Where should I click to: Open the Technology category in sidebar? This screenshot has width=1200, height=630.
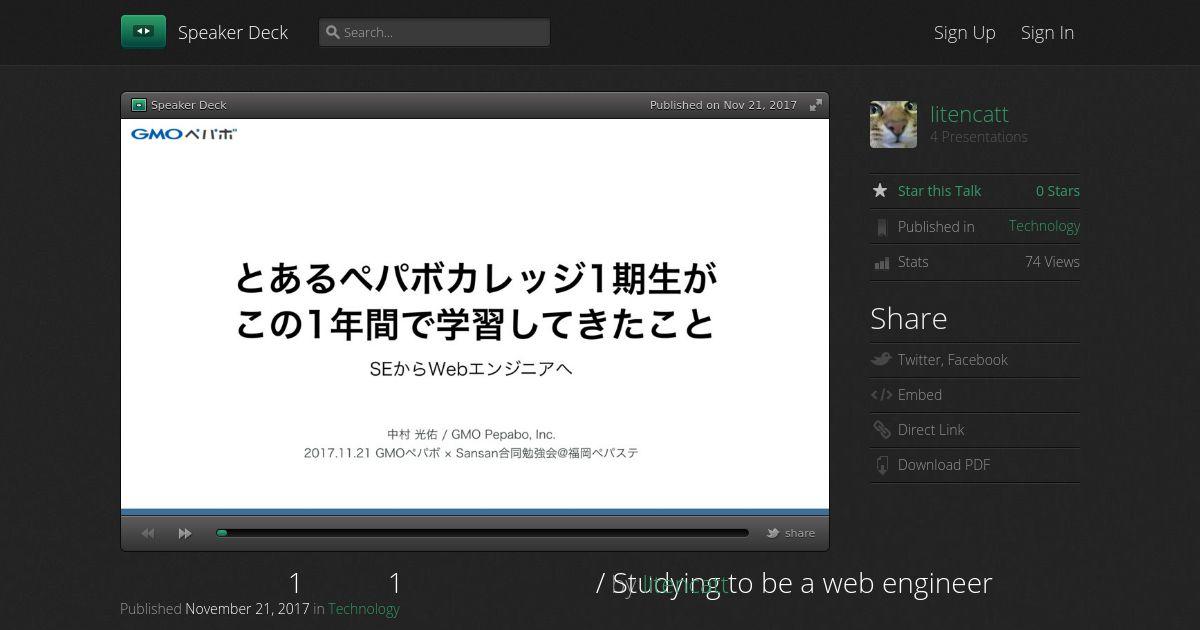pos(1044,226)
